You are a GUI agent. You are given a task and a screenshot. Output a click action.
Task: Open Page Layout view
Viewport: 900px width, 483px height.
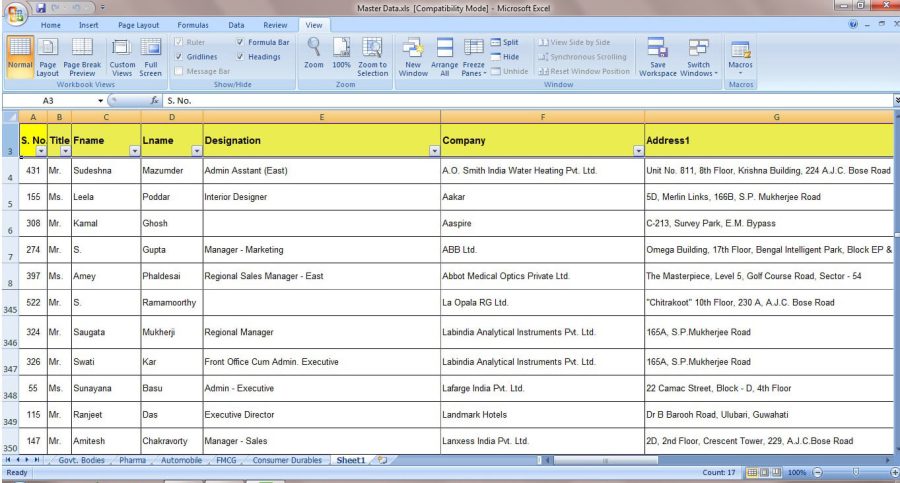48,57
